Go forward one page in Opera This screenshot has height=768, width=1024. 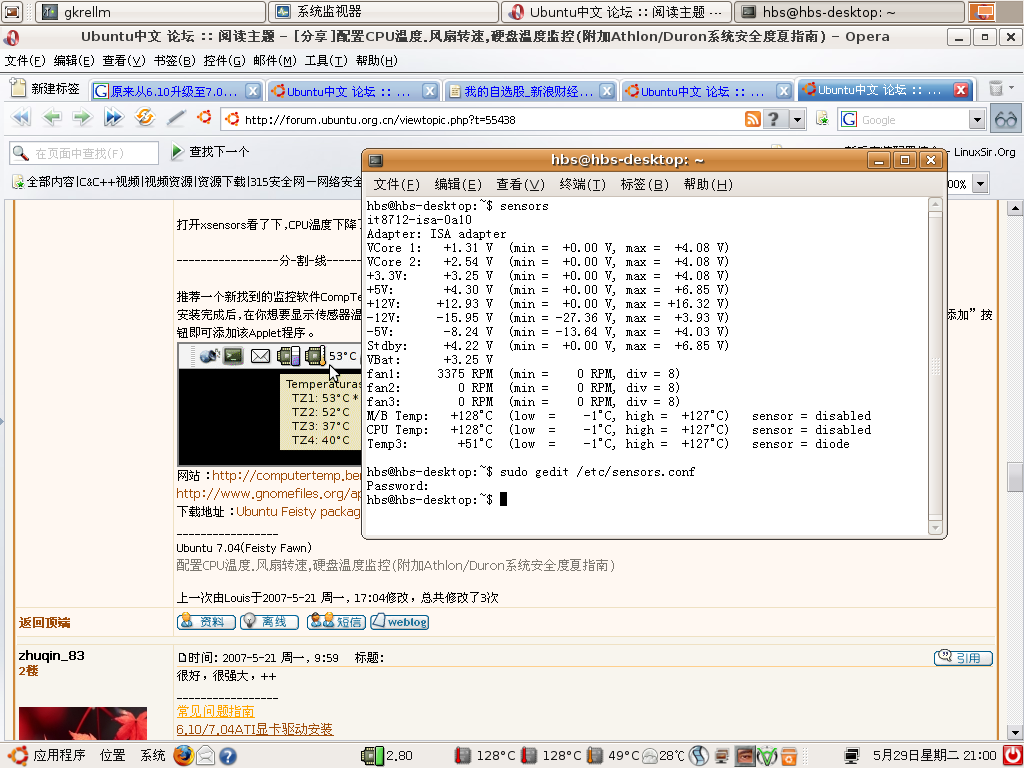coord(82,118)
